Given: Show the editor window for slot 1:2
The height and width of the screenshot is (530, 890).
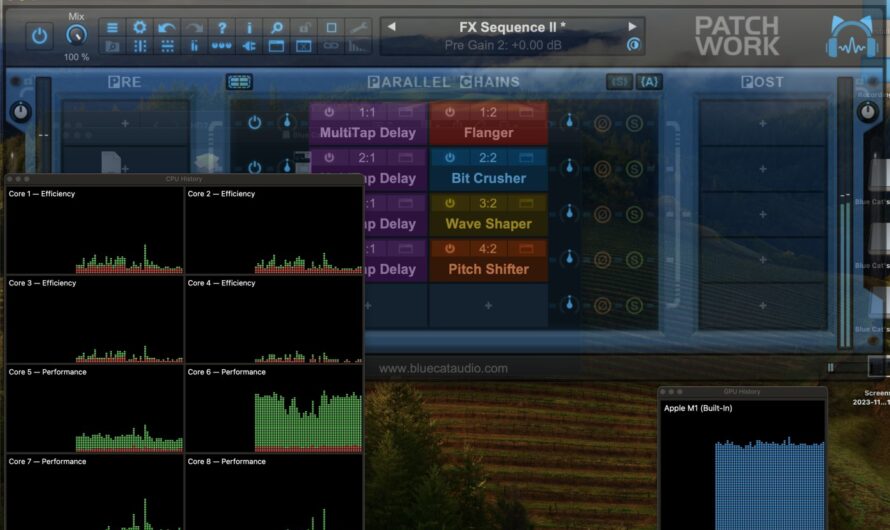Looking at the screenshot, I should (526, 112).
